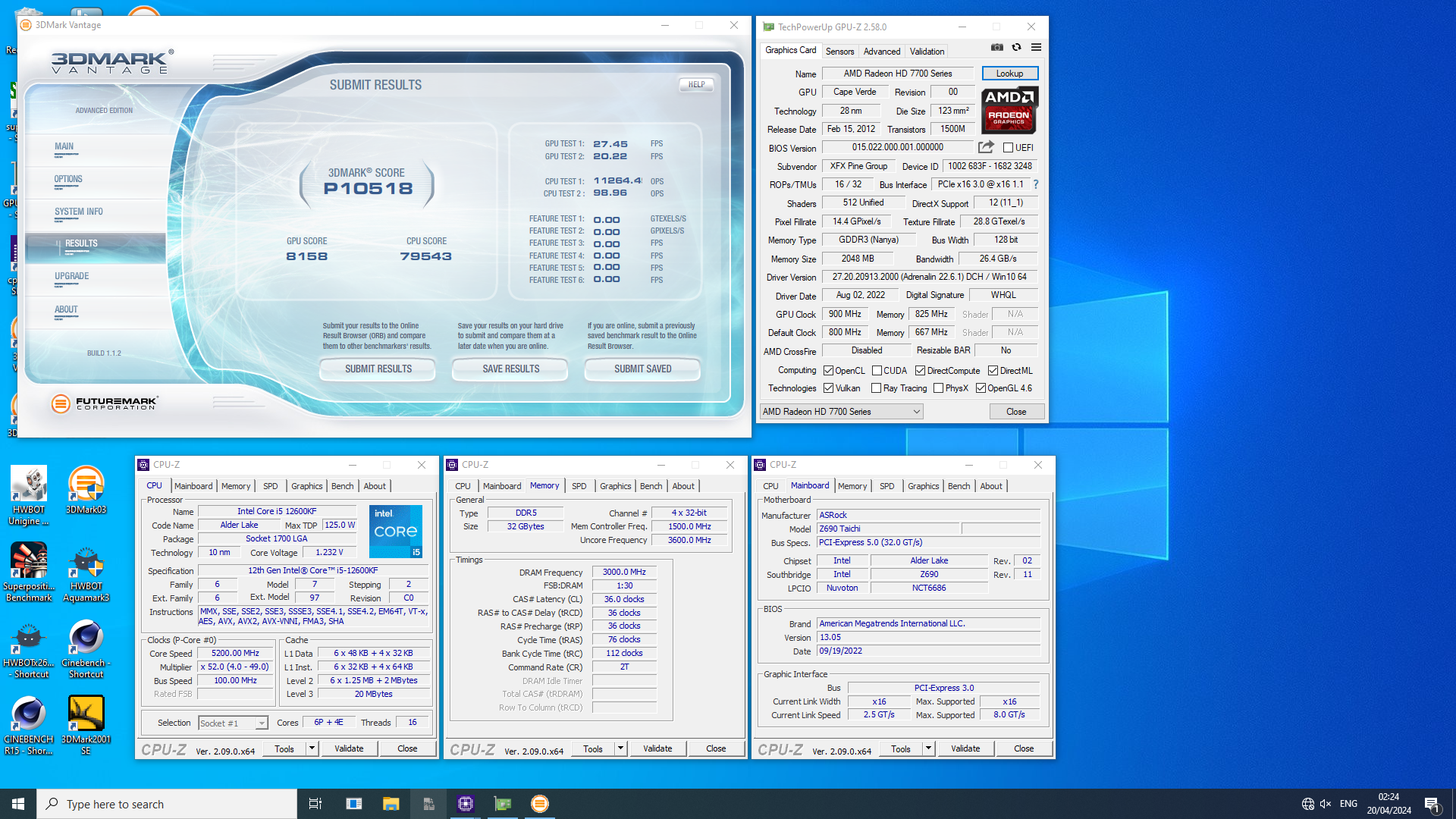Viewport: 1456px width, 819px height.
Task: Click the ENG language indicator
Action: click(x=1348, y=804)
